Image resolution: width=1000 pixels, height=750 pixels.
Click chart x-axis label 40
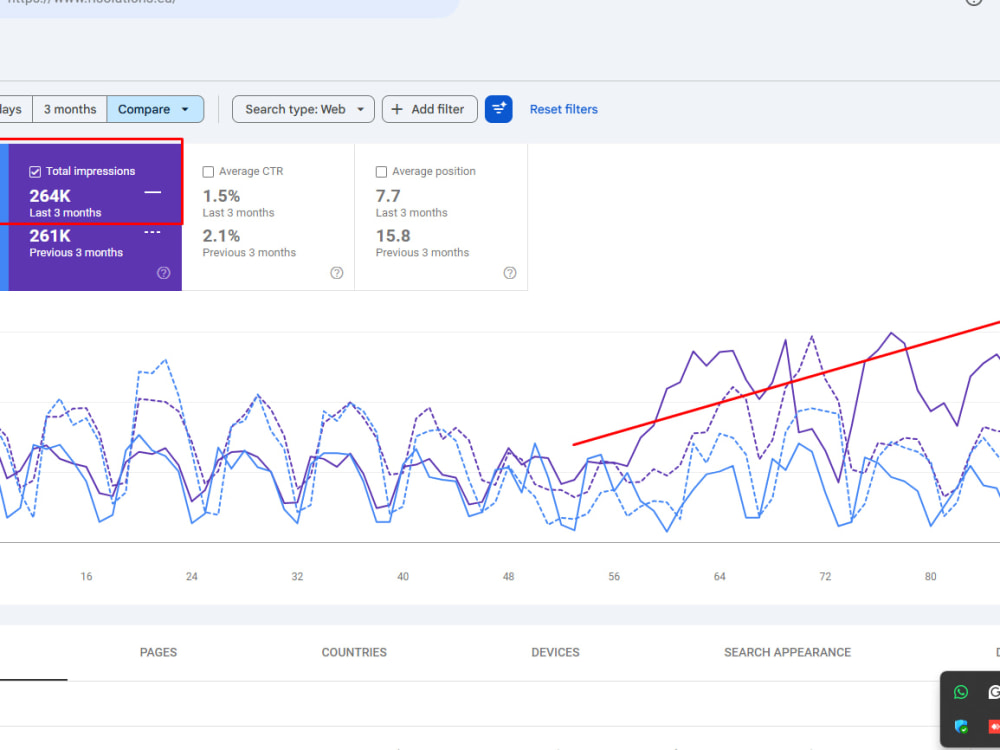point(403,577)
